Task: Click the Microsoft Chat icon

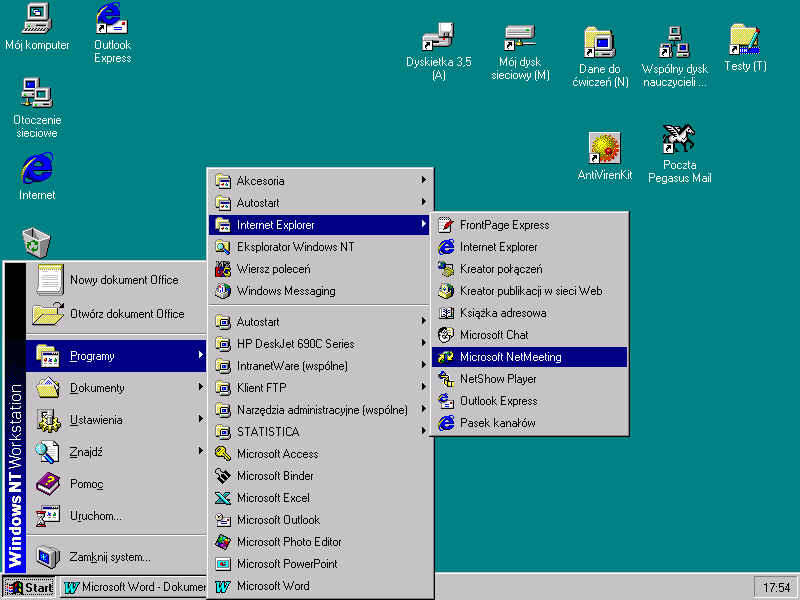Action: 446,335
